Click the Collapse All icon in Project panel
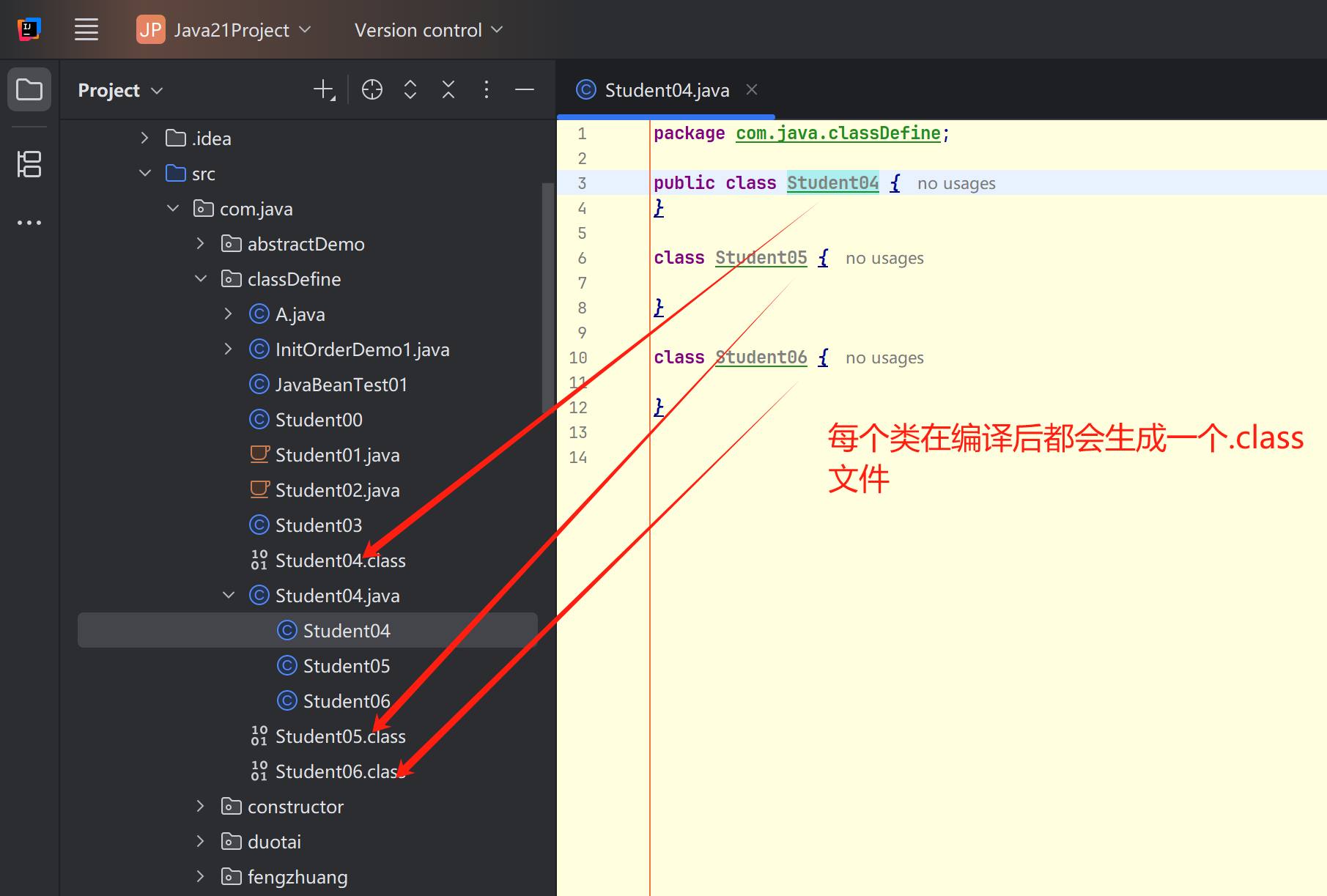The height and width of the screenshot is (896, 1327). tap(448, 90)
